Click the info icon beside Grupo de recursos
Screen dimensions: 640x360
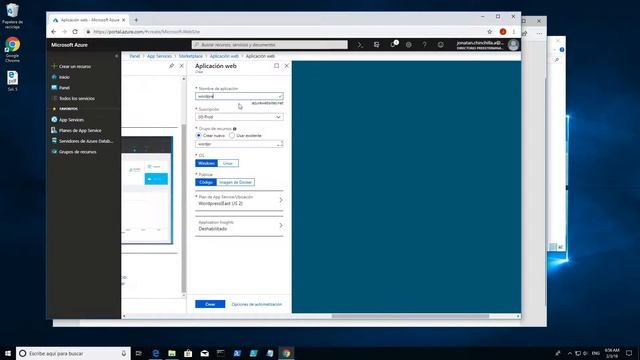coord(235,129)
